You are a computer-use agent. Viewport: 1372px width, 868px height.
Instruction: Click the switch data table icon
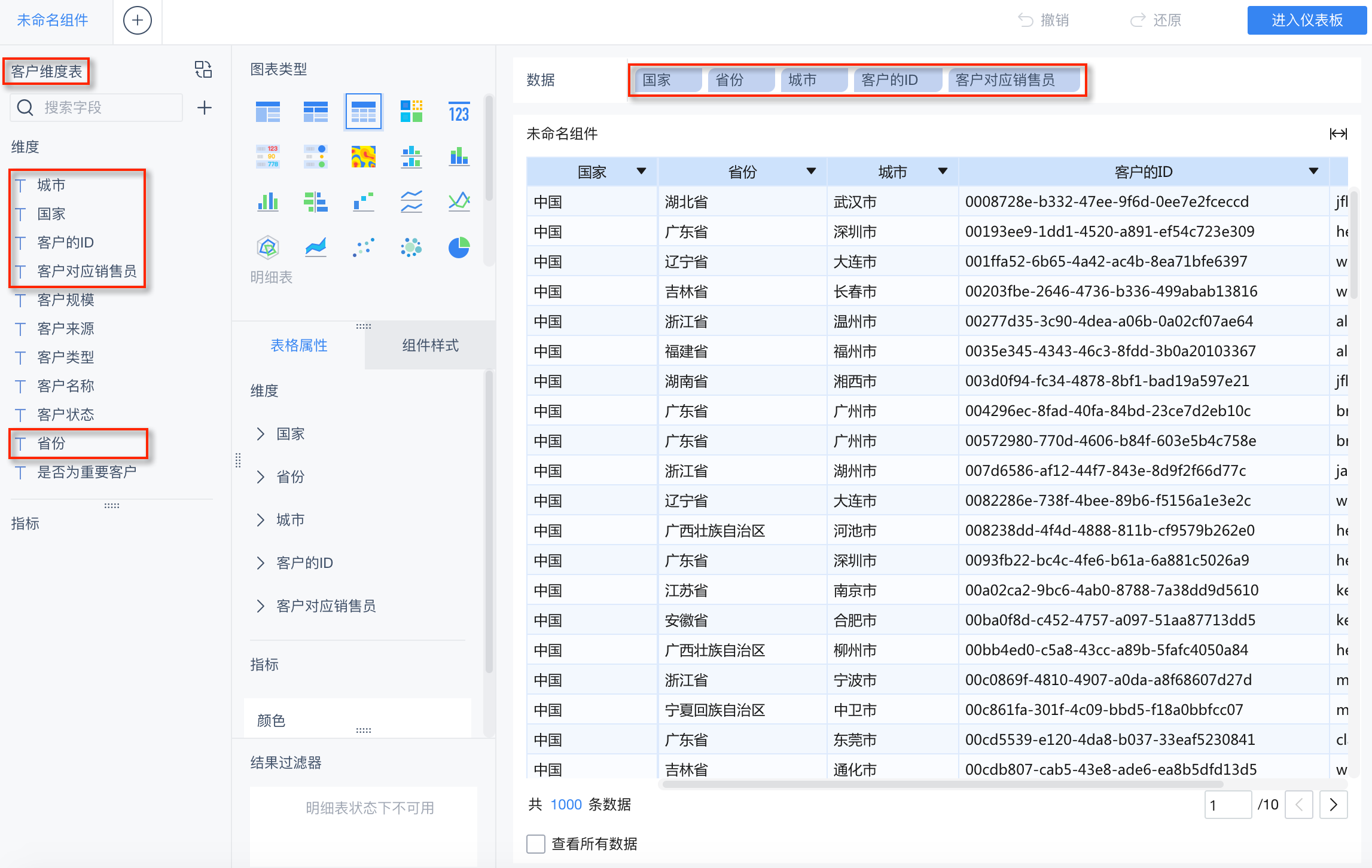(203, 70)
